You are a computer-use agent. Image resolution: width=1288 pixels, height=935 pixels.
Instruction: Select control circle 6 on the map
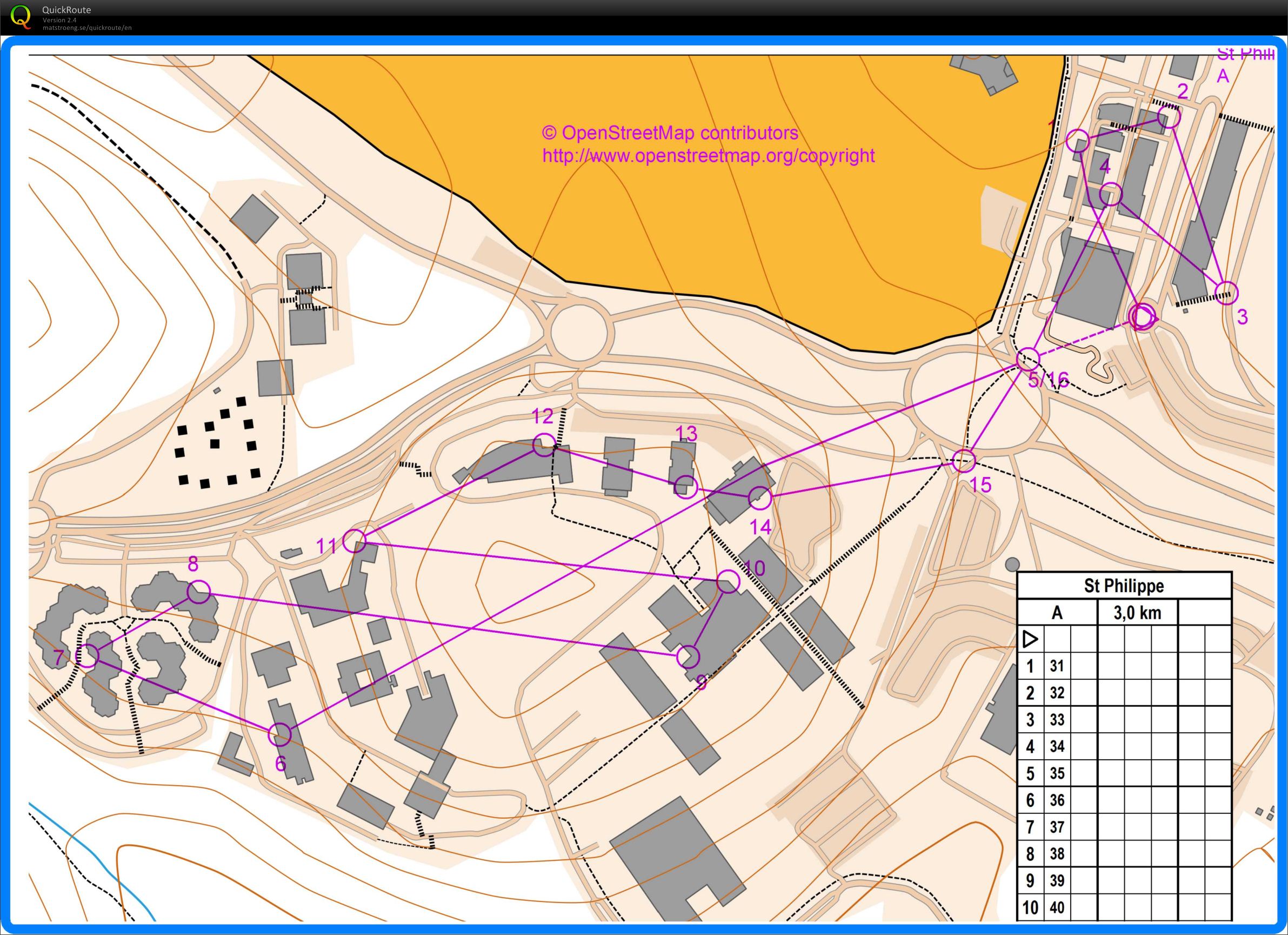point(279,734)
